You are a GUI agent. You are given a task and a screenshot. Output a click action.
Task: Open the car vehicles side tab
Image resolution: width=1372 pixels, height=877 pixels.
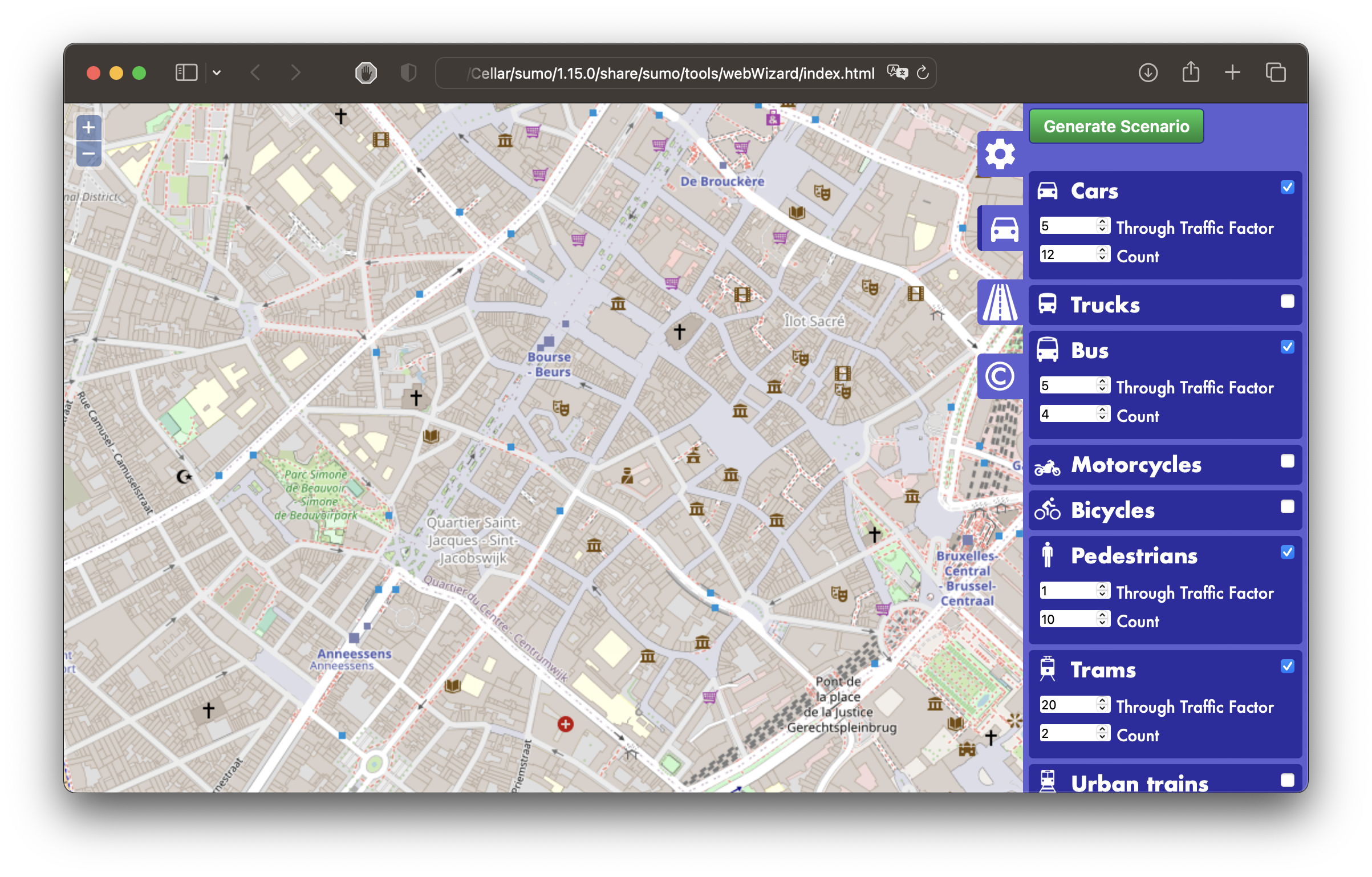[1004, 229]
